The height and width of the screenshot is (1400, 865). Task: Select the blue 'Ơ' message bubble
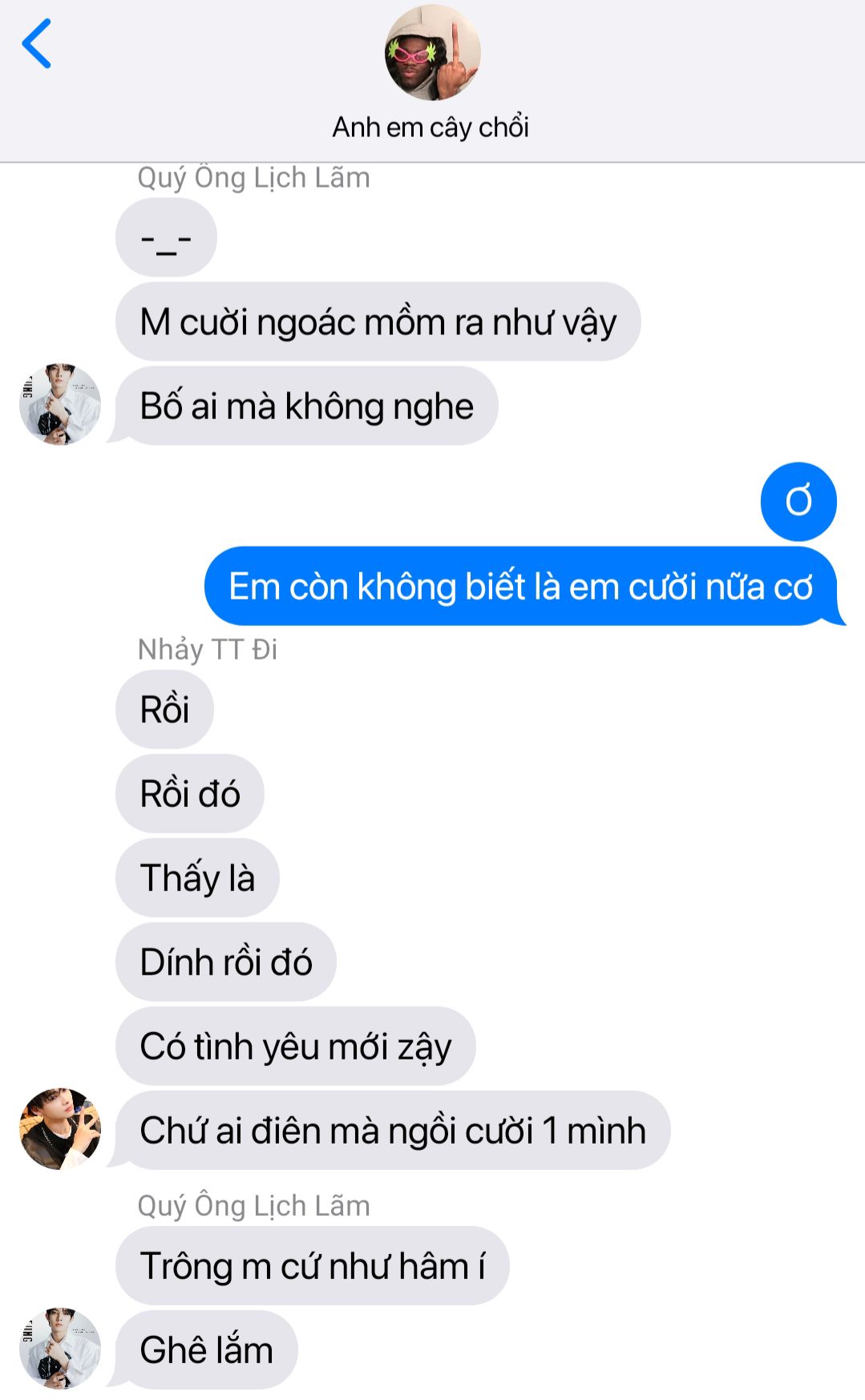[x=798, y=502]
